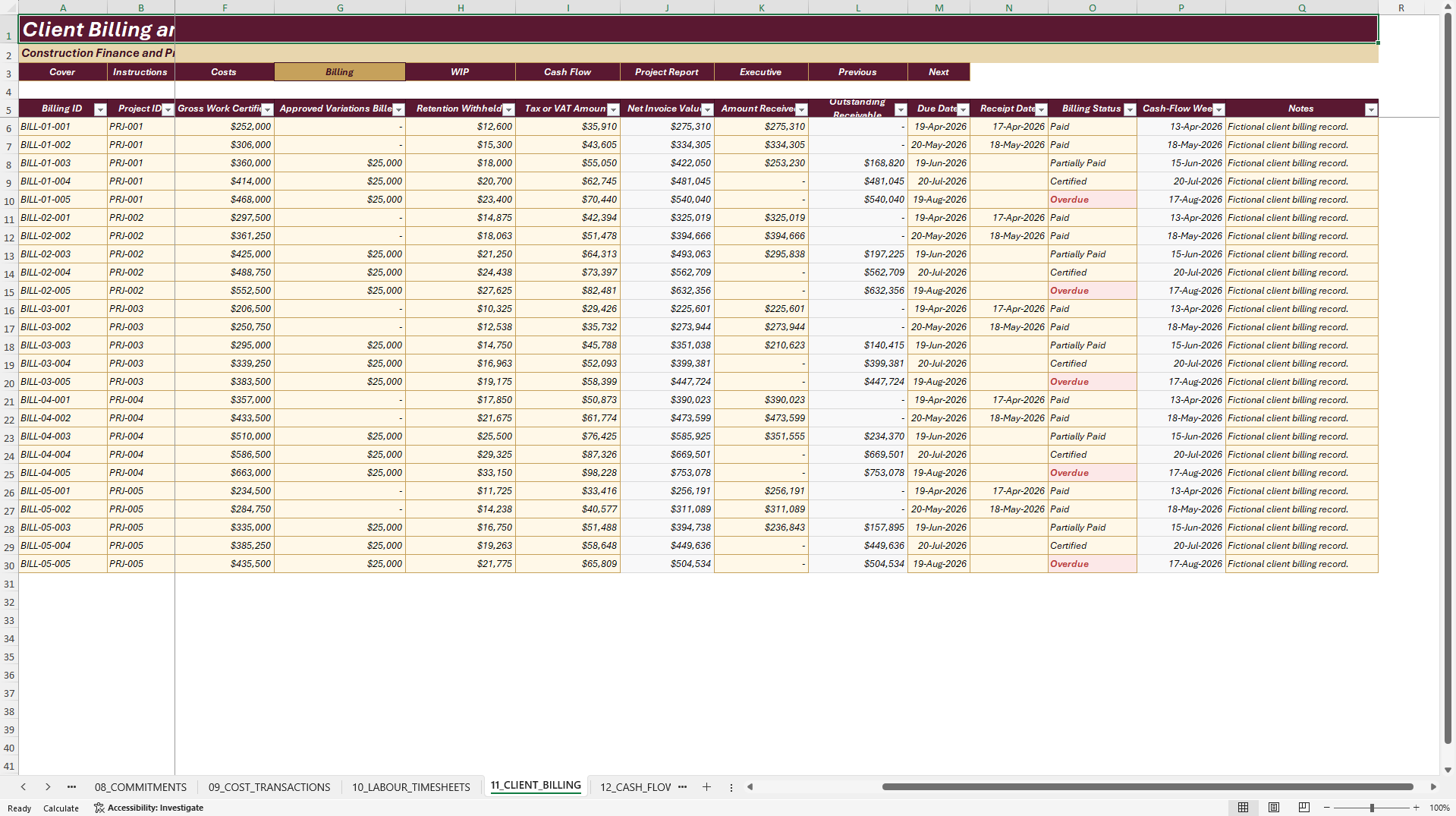Open Notes column filter dropdown
The height and width of the screenshot is (816, 1456).
(1370, 110)
